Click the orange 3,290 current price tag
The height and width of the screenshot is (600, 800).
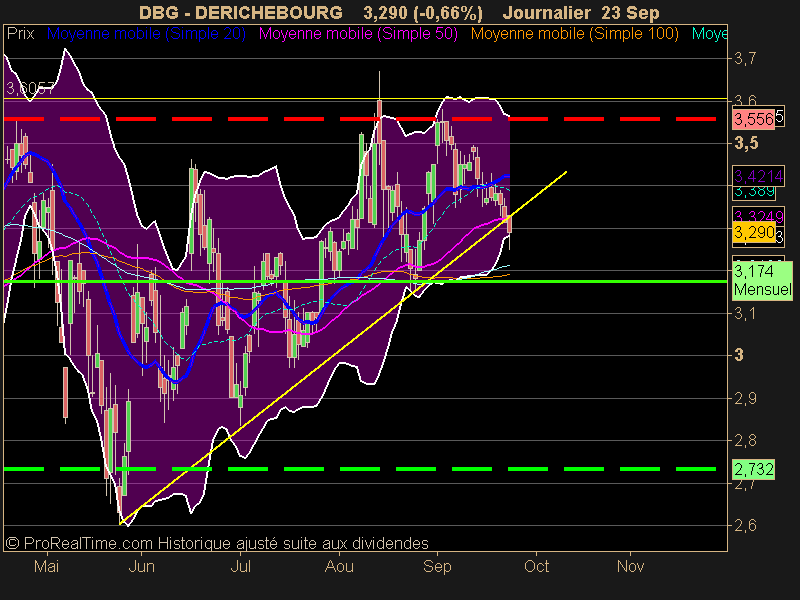point(754,233)
